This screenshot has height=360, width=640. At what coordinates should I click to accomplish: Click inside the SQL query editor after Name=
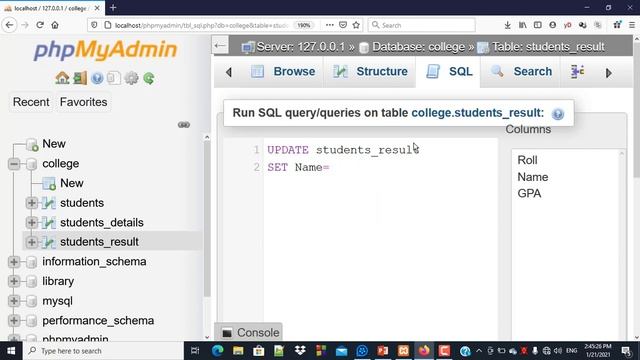click(331, 167)
